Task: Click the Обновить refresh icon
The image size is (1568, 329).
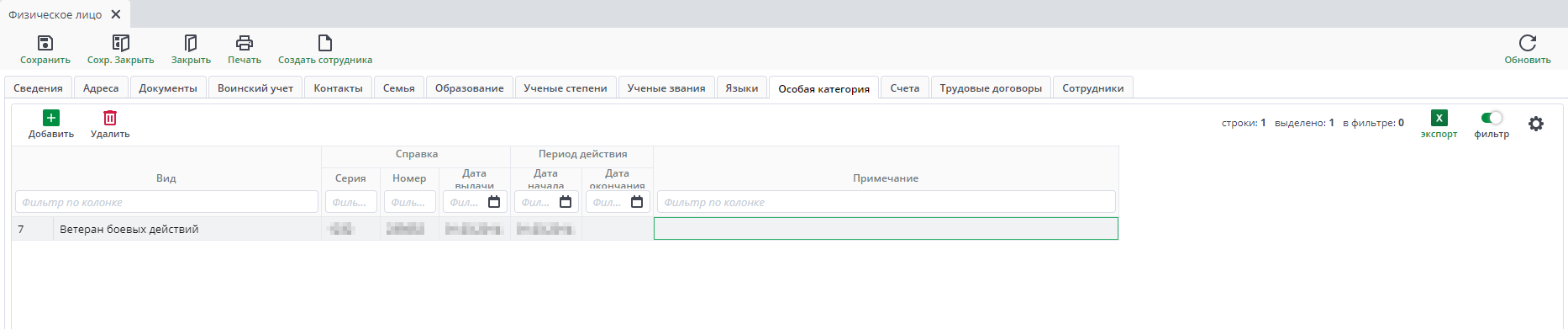Action: pos(1528,43)
